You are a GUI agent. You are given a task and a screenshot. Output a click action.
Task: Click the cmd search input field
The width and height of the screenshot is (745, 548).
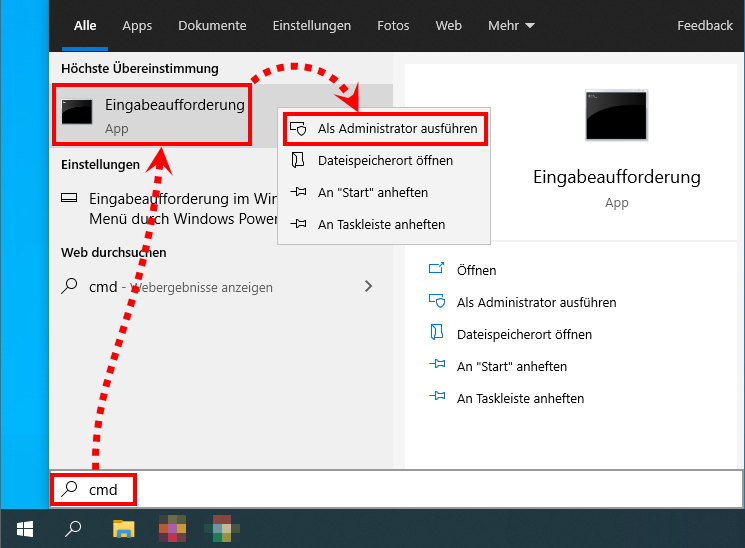pyautogui.click(x=400, y=490)
